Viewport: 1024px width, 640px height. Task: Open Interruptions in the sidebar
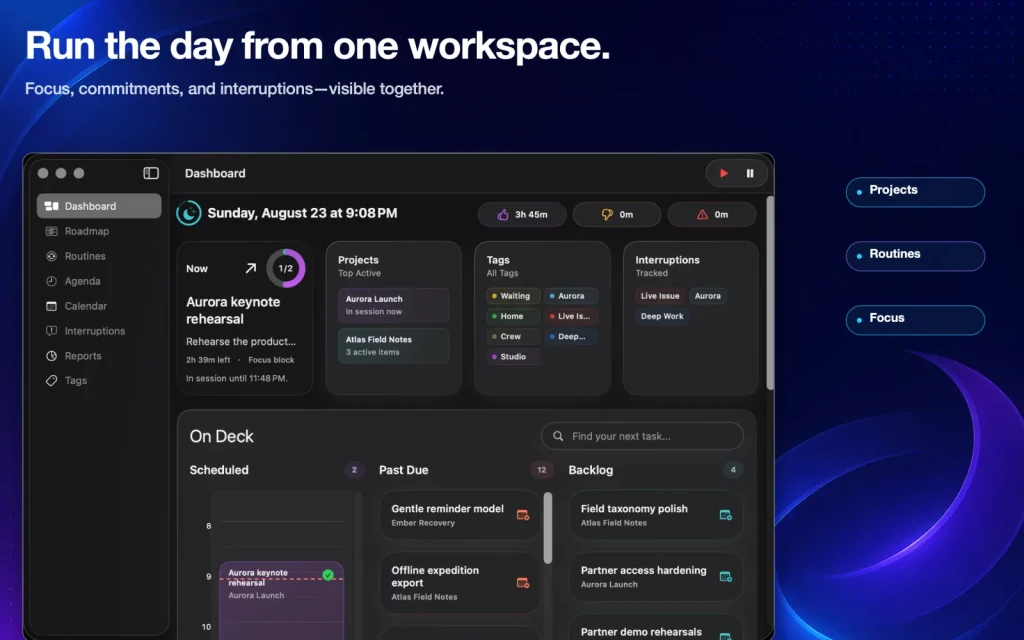99,331
